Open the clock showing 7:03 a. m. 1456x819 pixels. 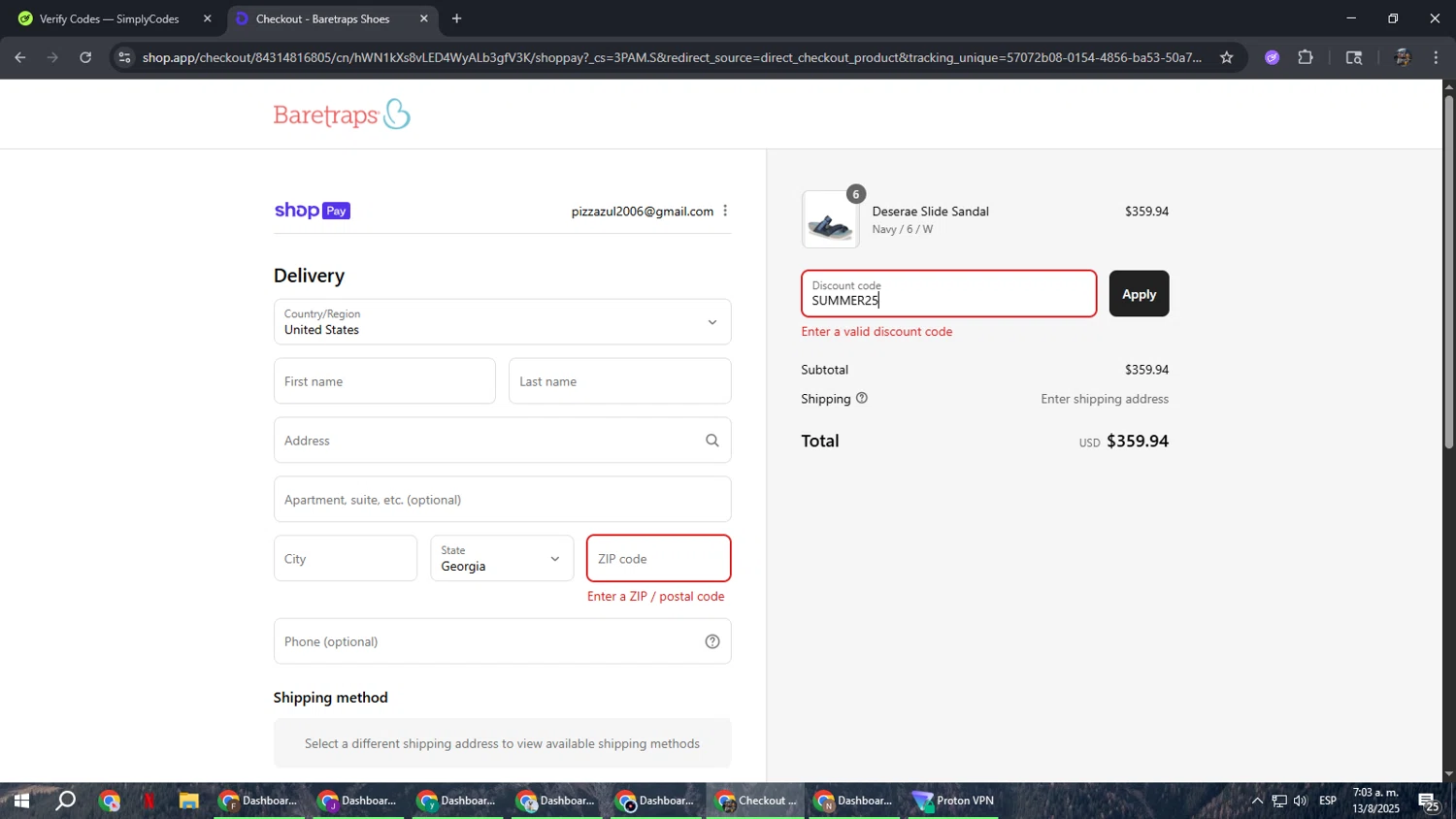click(x=1375, y=801)
